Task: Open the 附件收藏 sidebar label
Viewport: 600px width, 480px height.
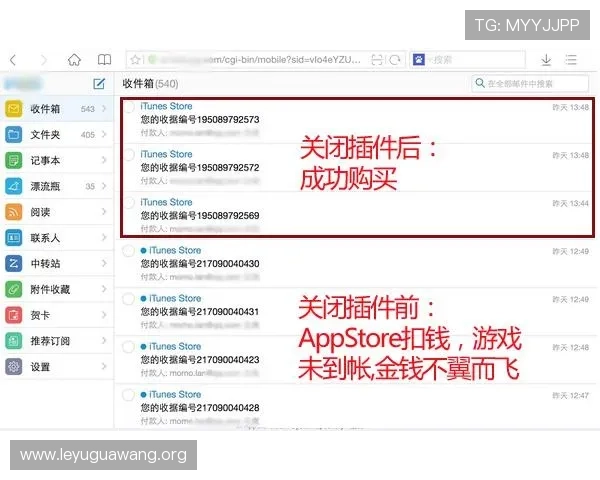Action: coord(50,289)
